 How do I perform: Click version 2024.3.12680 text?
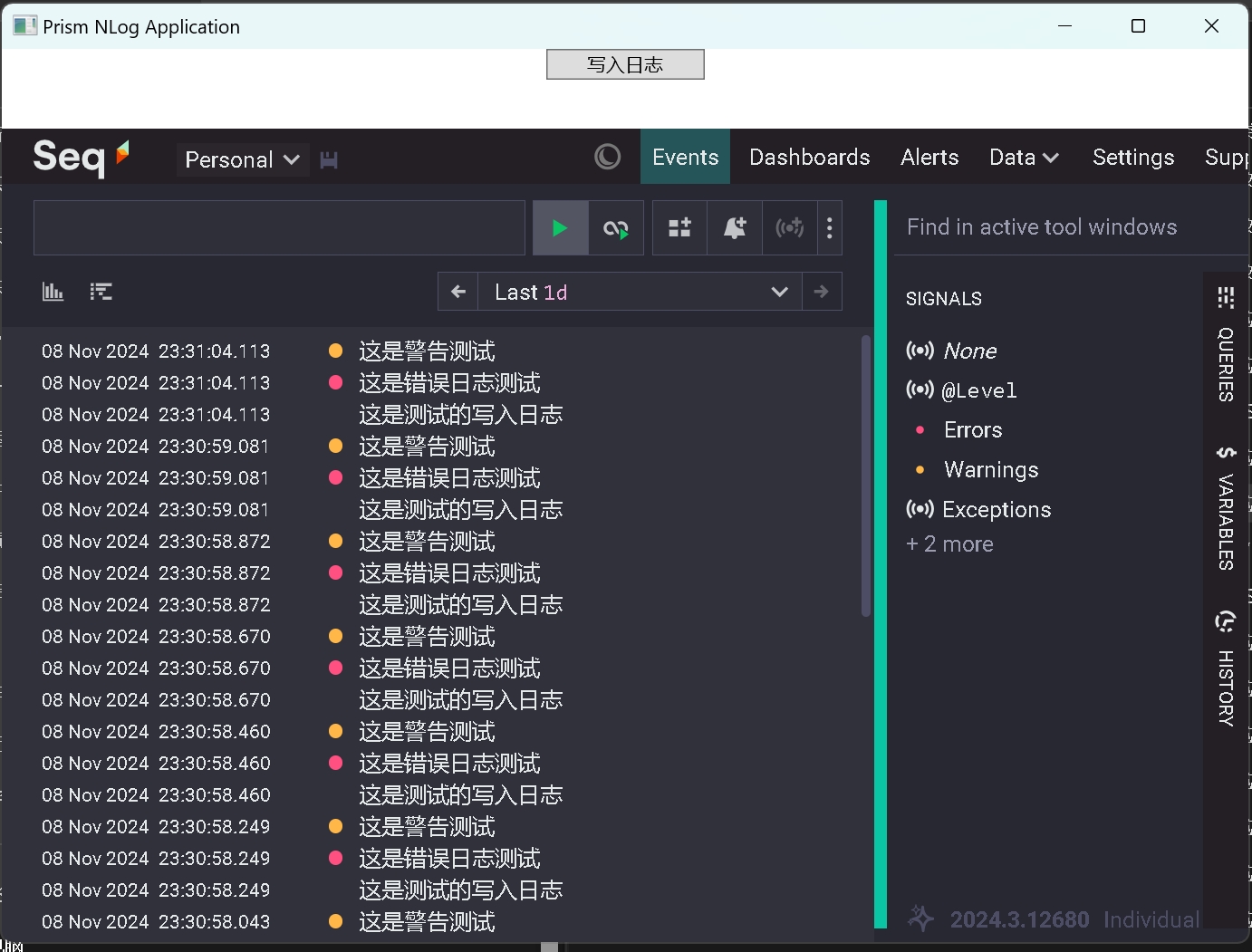click(x=1019, y=919)
